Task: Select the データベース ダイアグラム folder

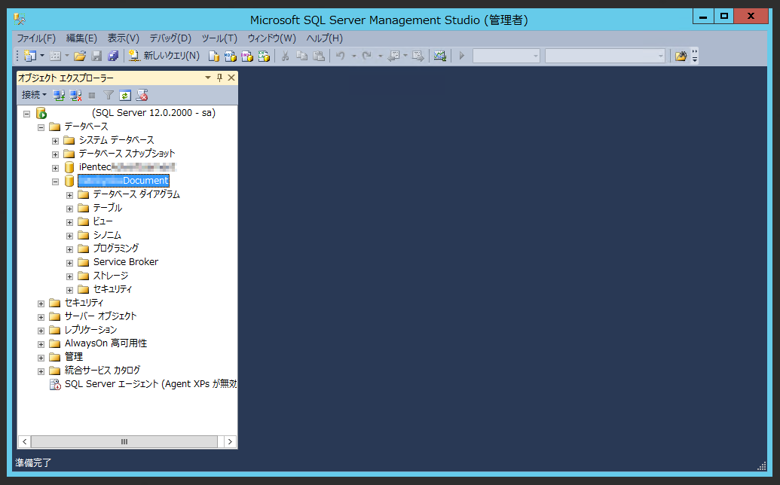Action: (136, 194)
